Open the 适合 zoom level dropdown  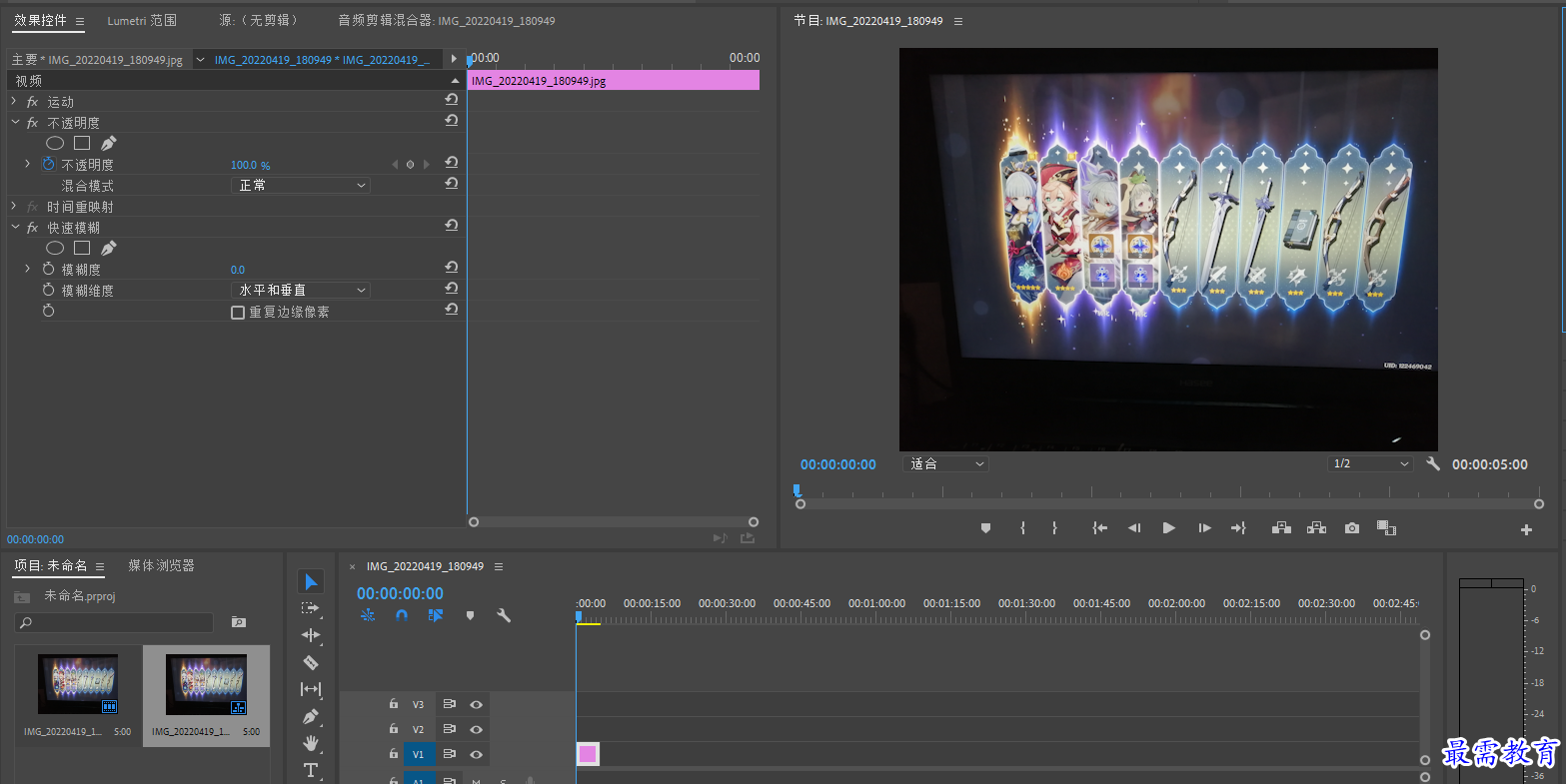point(945,463)
